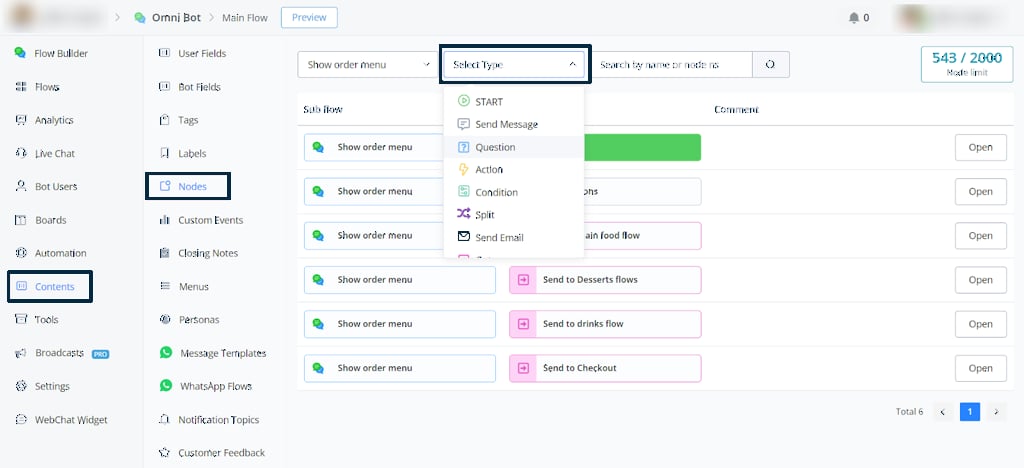Click the search magnifier button
Screen dimensions: 1024x468
pos(771,65)
